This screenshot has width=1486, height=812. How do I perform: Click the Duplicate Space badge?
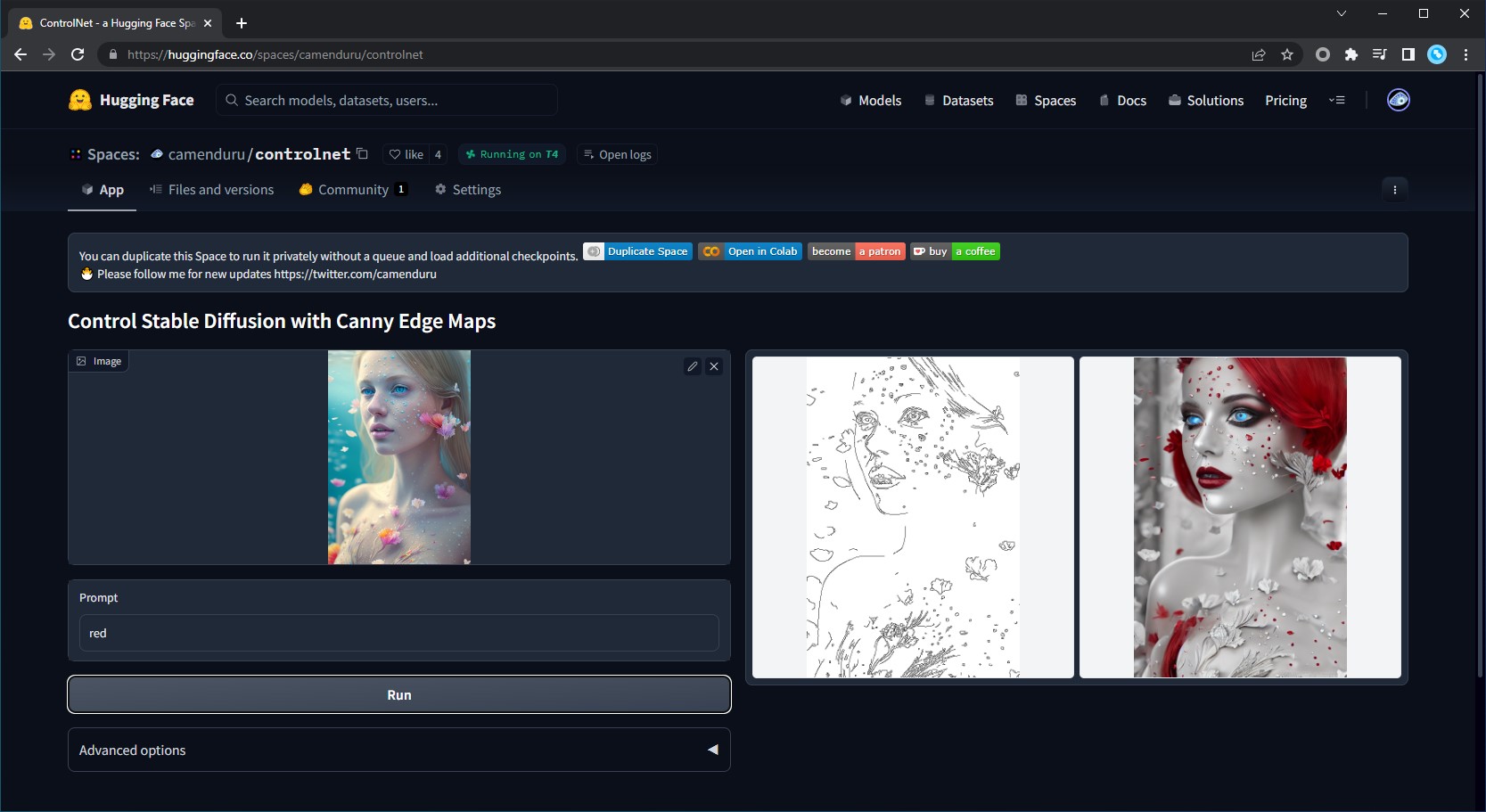pos(637,251)
